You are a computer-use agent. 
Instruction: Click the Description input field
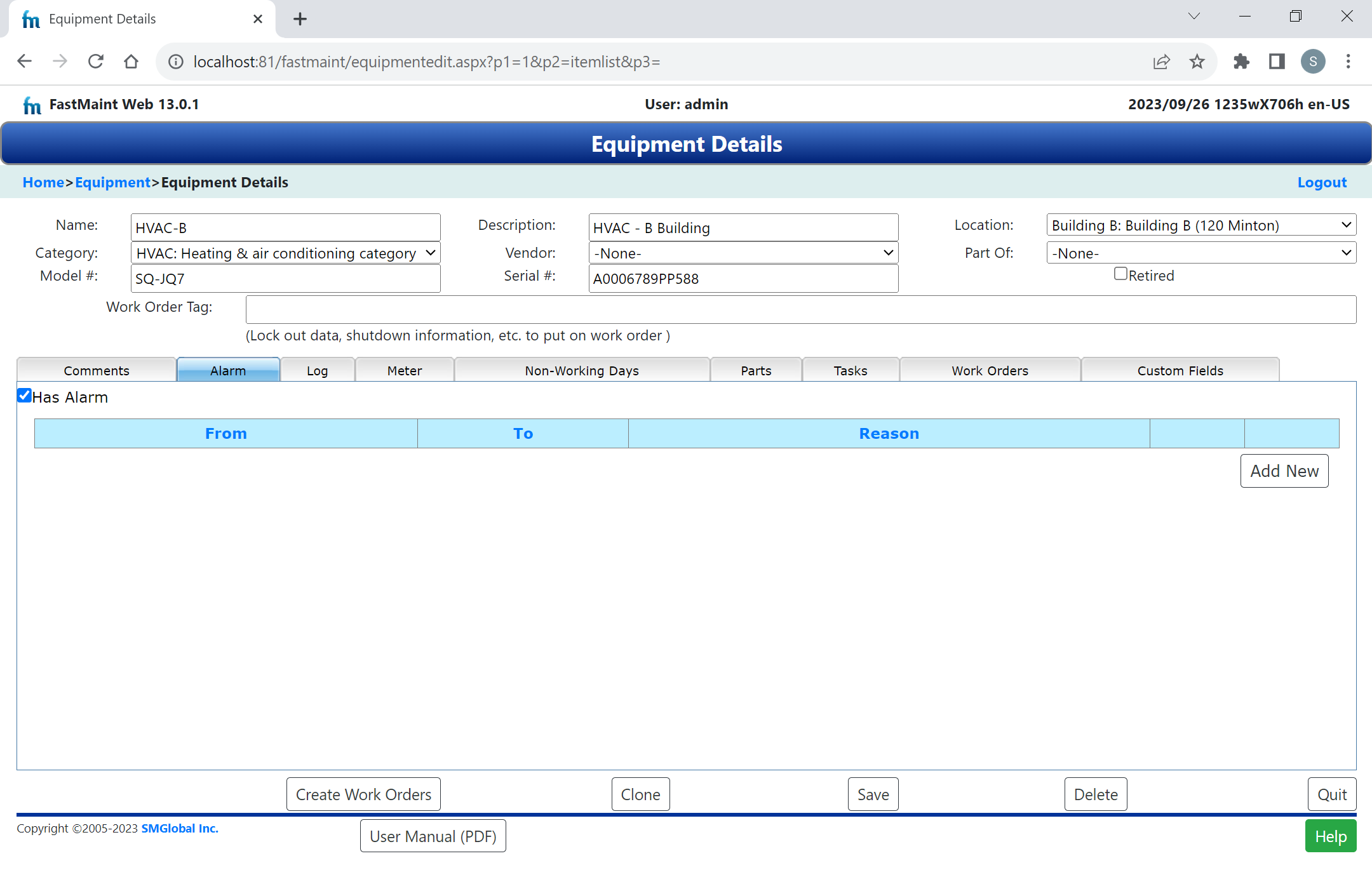(743, 227)
